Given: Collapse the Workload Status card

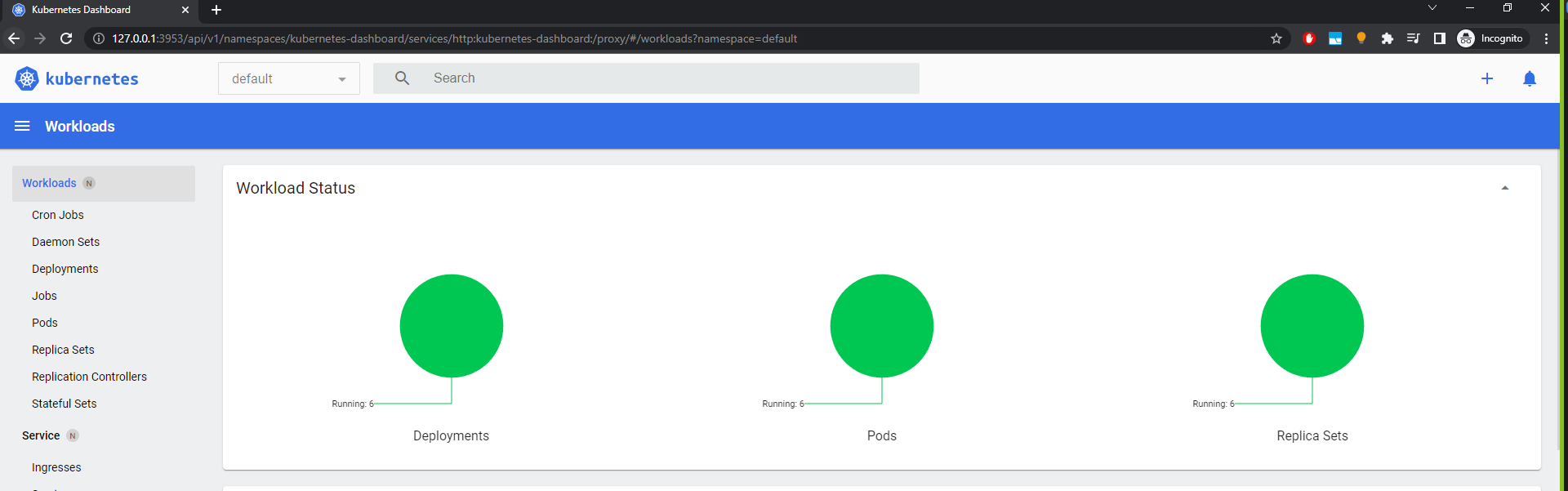Looking at the screenshot, I should 1505,188.
